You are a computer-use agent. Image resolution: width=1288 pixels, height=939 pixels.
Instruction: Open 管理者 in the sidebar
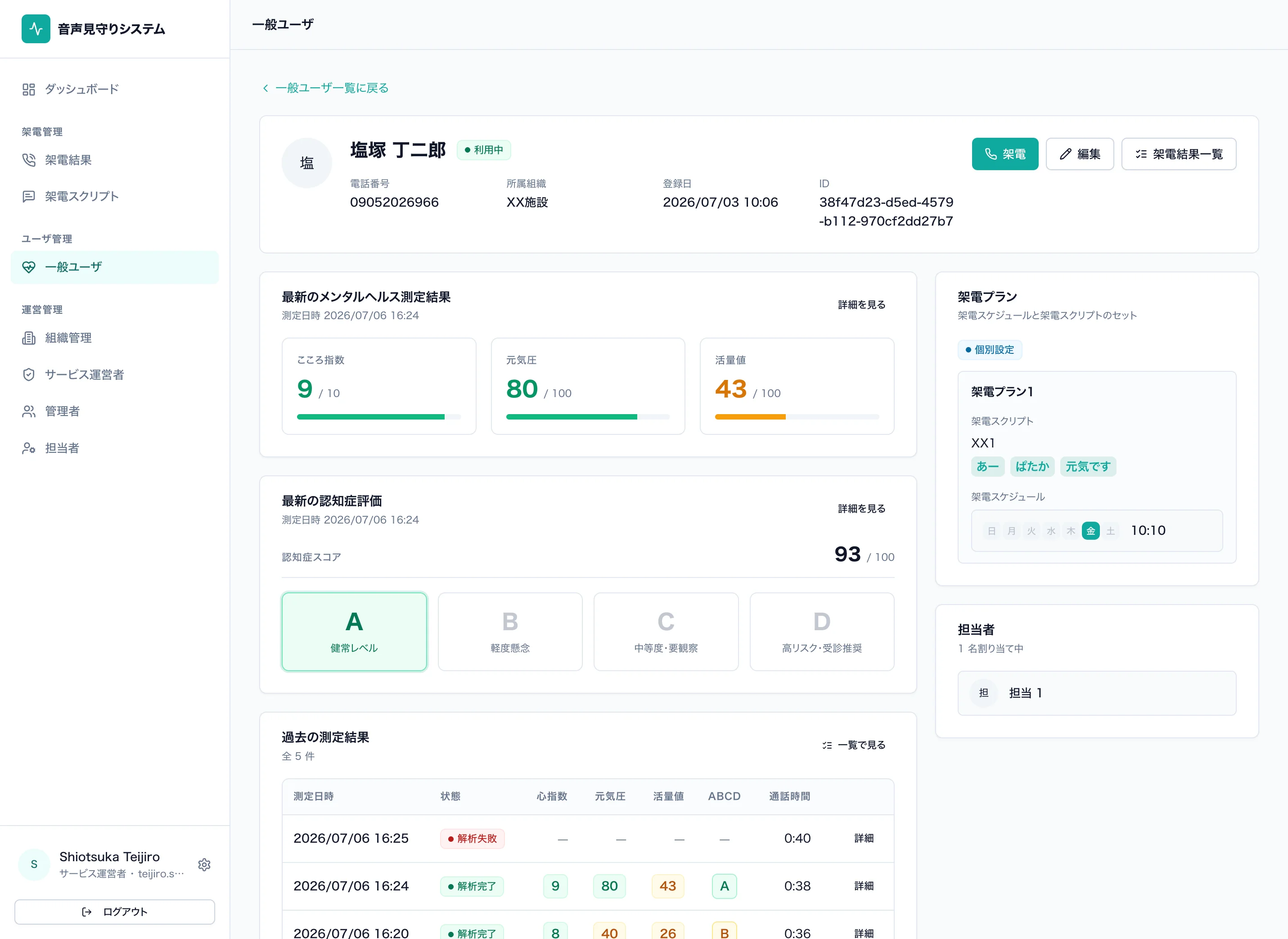point(115,411)
